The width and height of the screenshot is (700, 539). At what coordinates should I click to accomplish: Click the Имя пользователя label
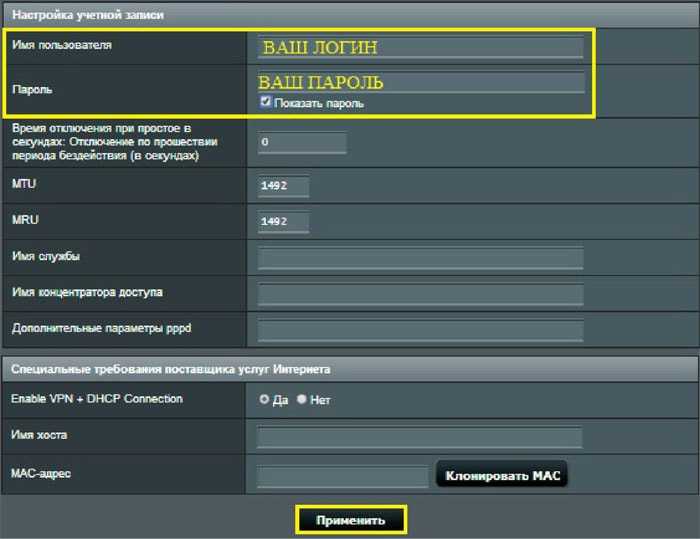click(x=62, y=45)
